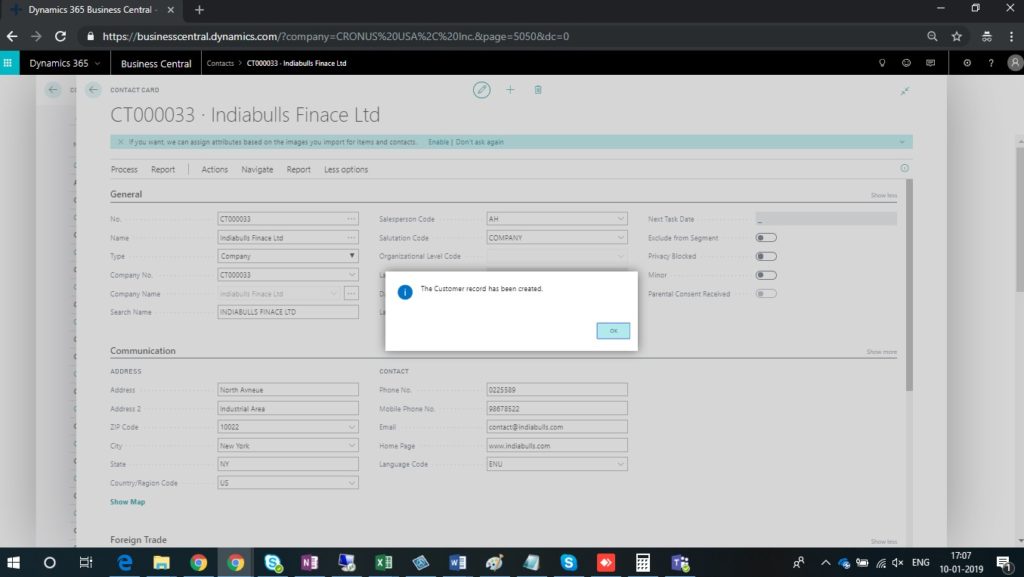Expand the notification bar chevron

pos(902,142)
